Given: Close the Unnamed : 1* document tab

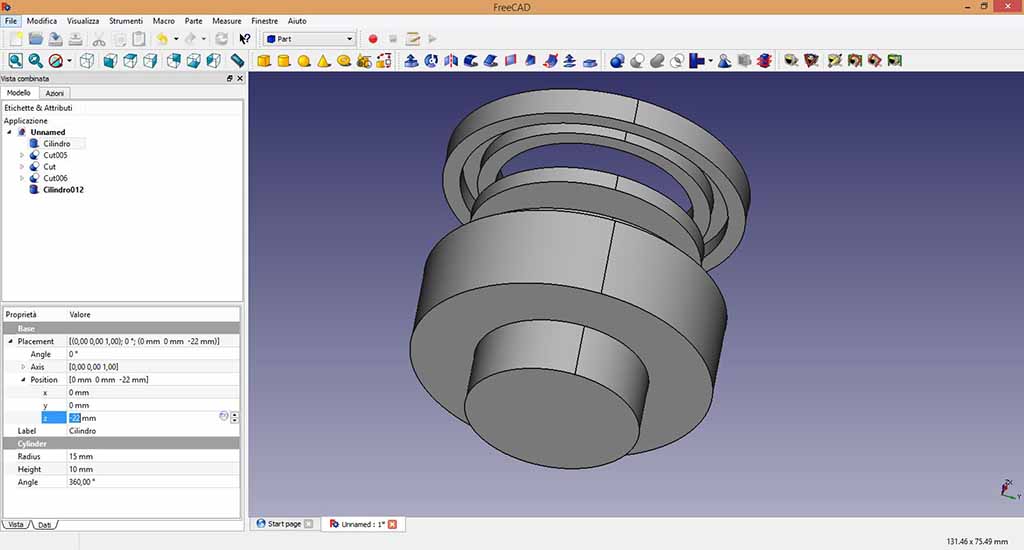Looking at the screenshot, I should pyautogui.click(x=392, y=525).
